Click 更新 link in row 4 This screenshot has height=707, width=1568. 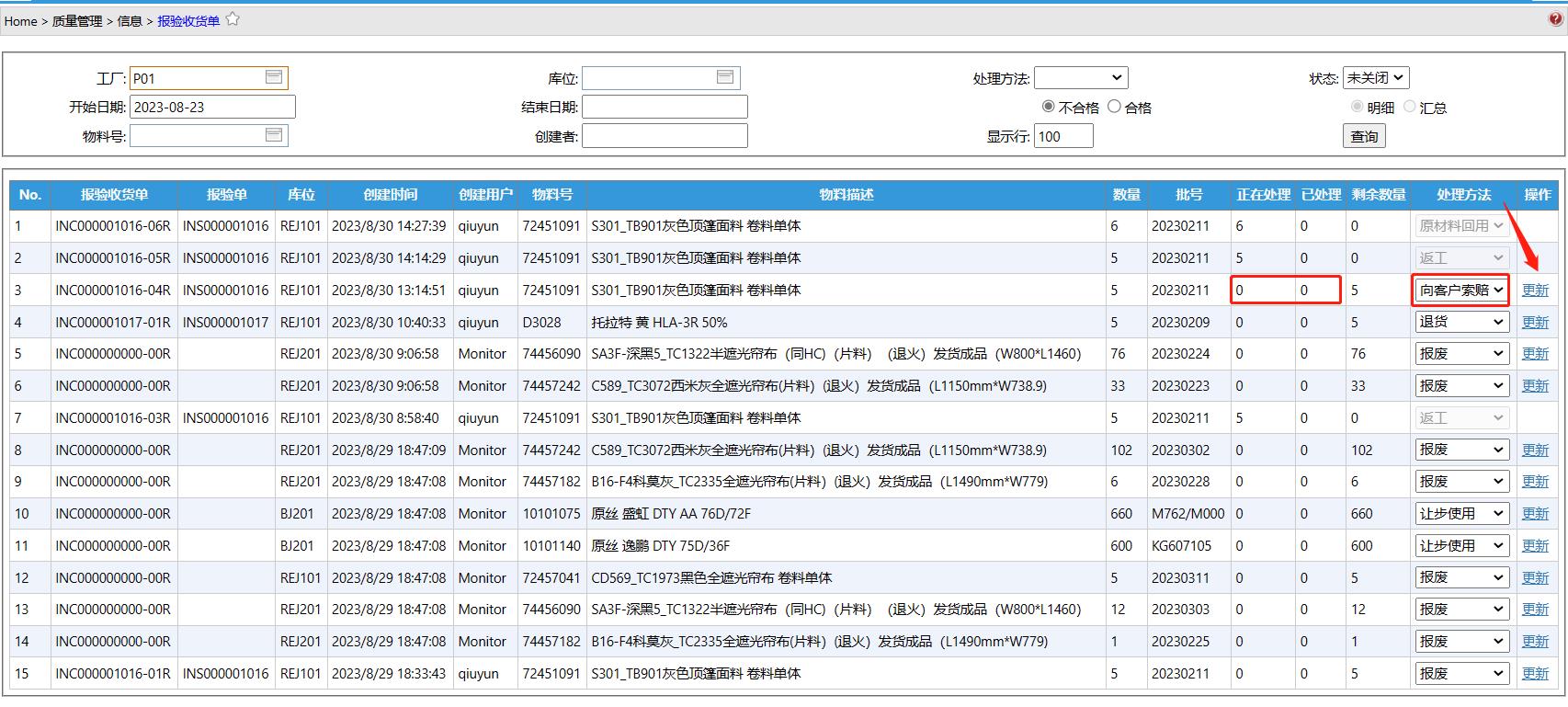point(1536,322)
